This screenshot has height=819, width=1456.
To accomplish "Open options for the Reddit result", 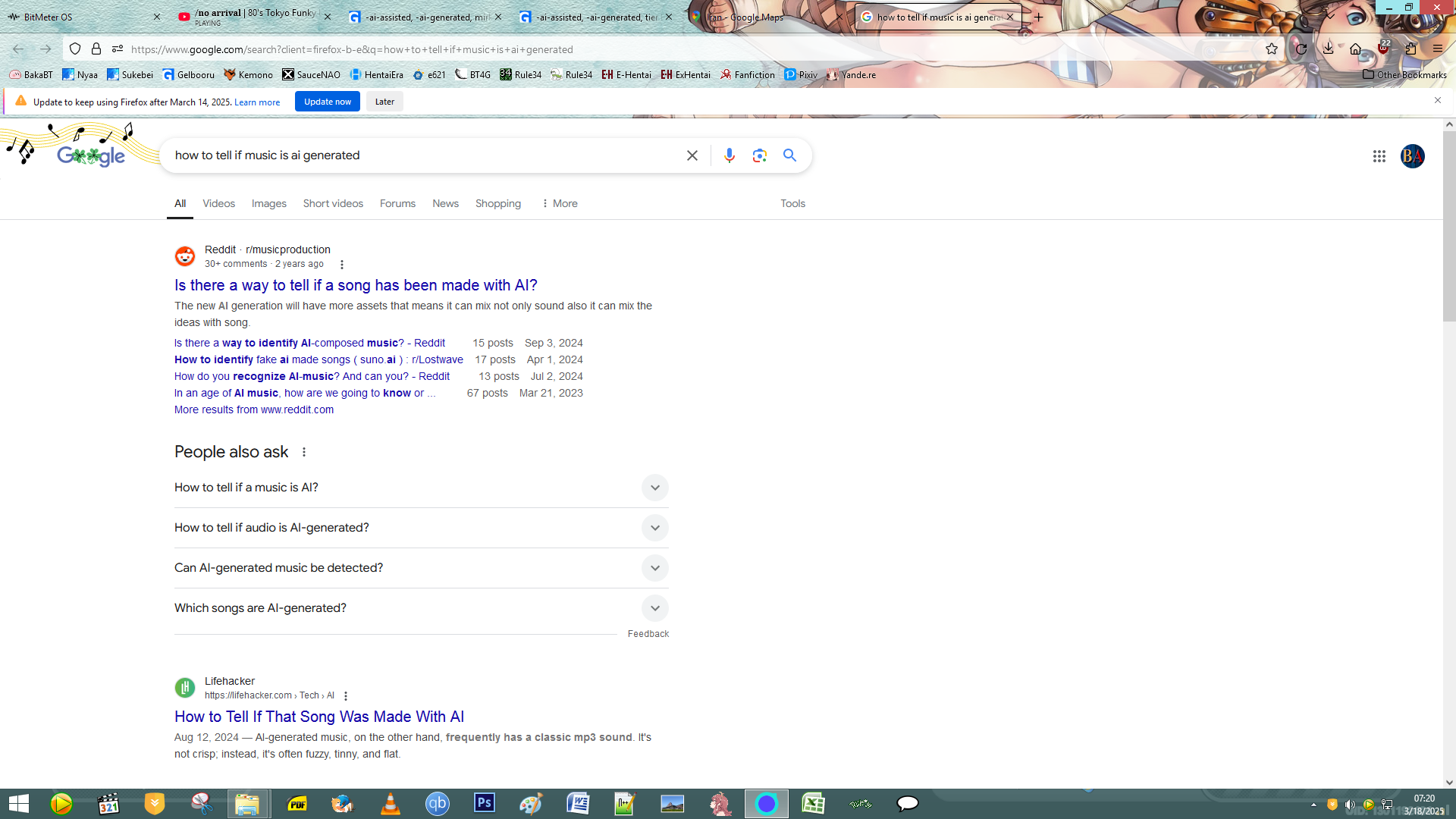I will [342, 265].
